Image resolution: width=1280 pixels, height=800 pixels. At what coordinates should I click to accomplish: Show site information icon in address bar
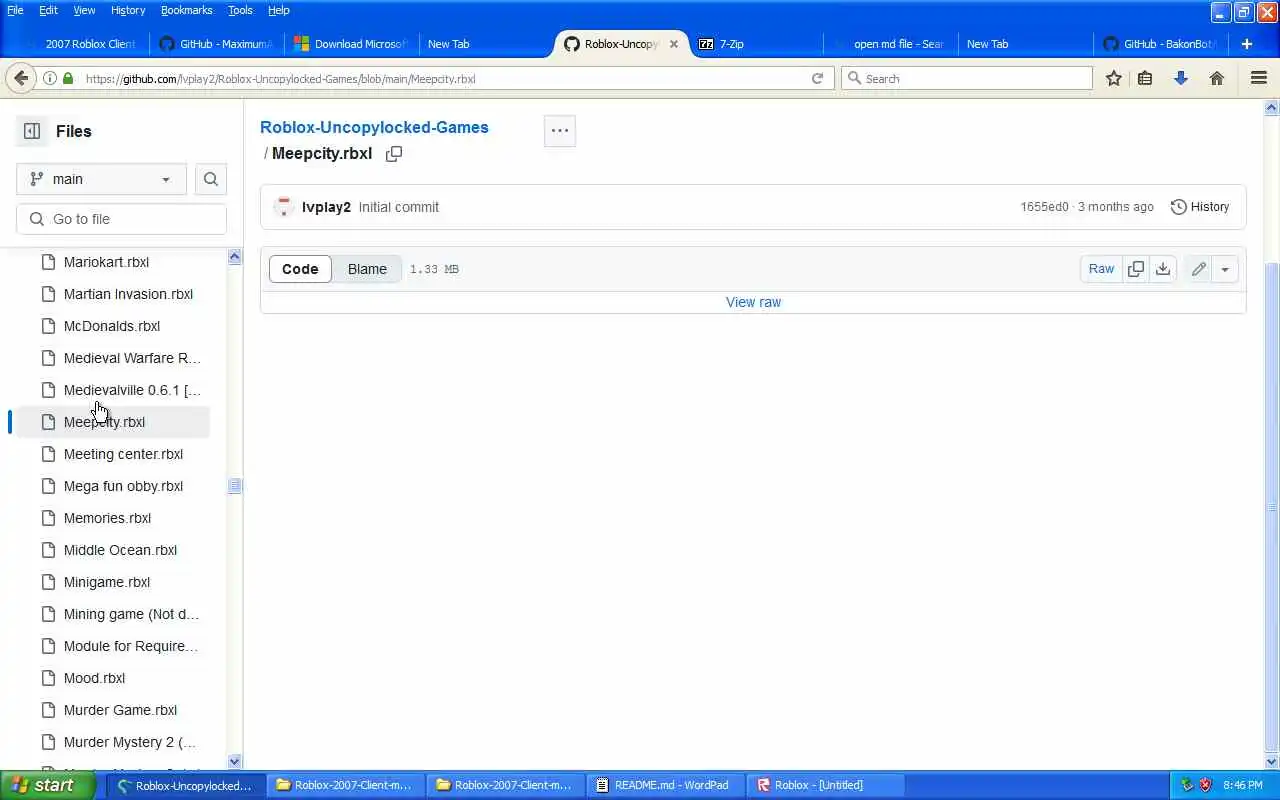point(49,78)
